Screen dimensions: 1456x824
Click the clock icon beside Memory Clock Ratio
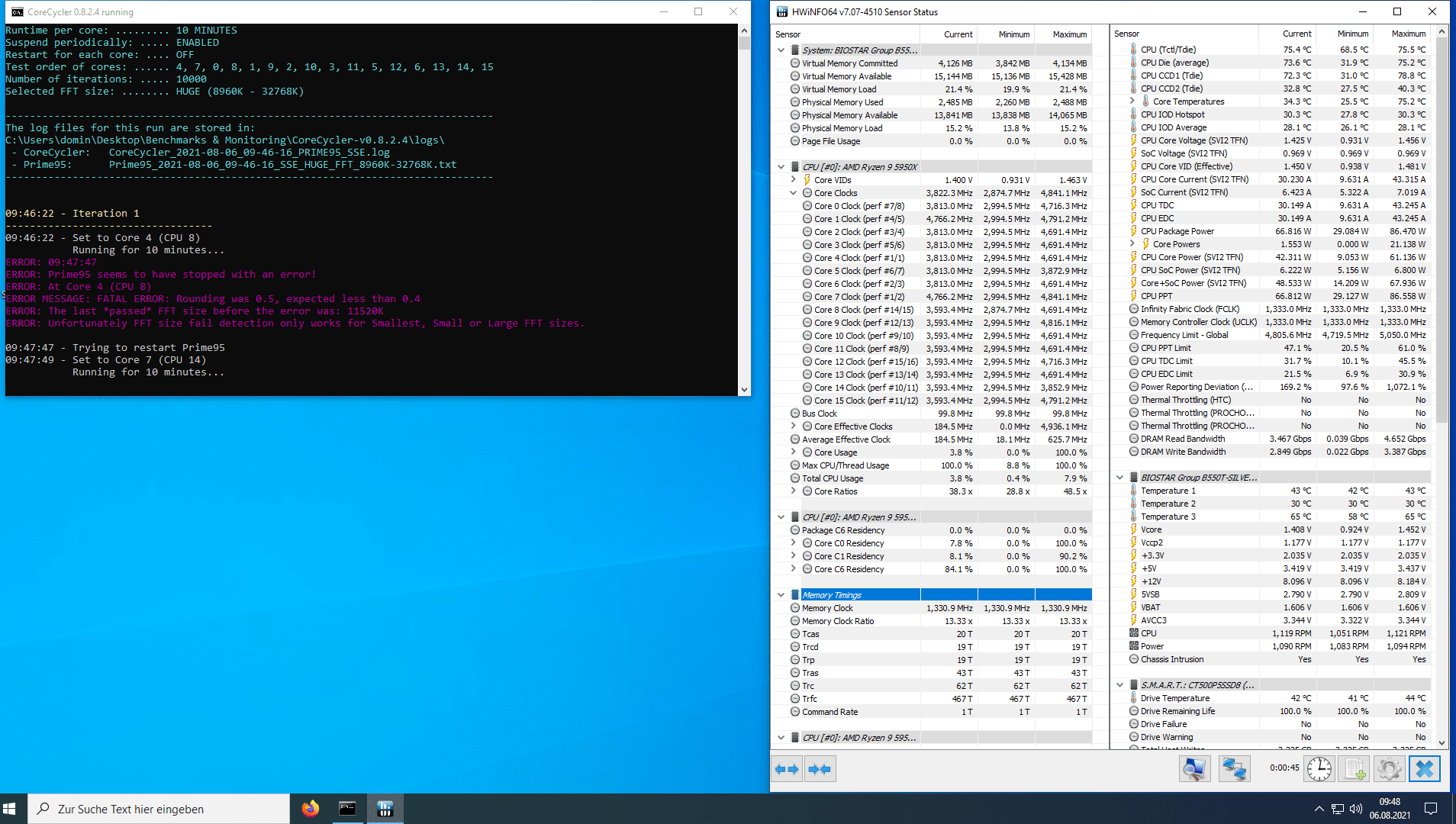click(795, 621)
